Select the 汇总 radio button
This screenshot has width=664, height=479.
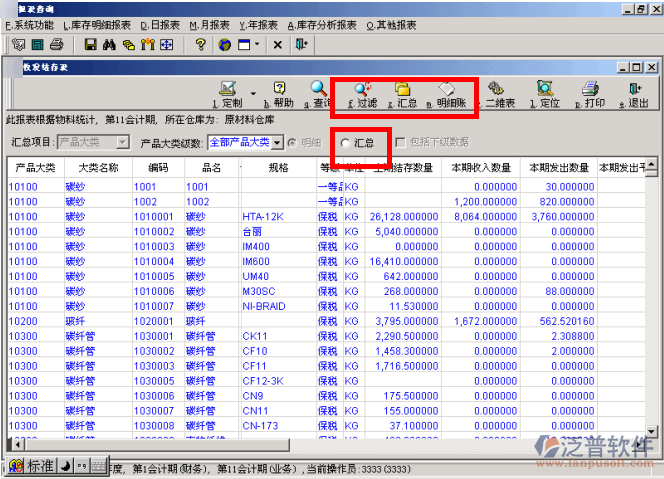click(346, 143)
